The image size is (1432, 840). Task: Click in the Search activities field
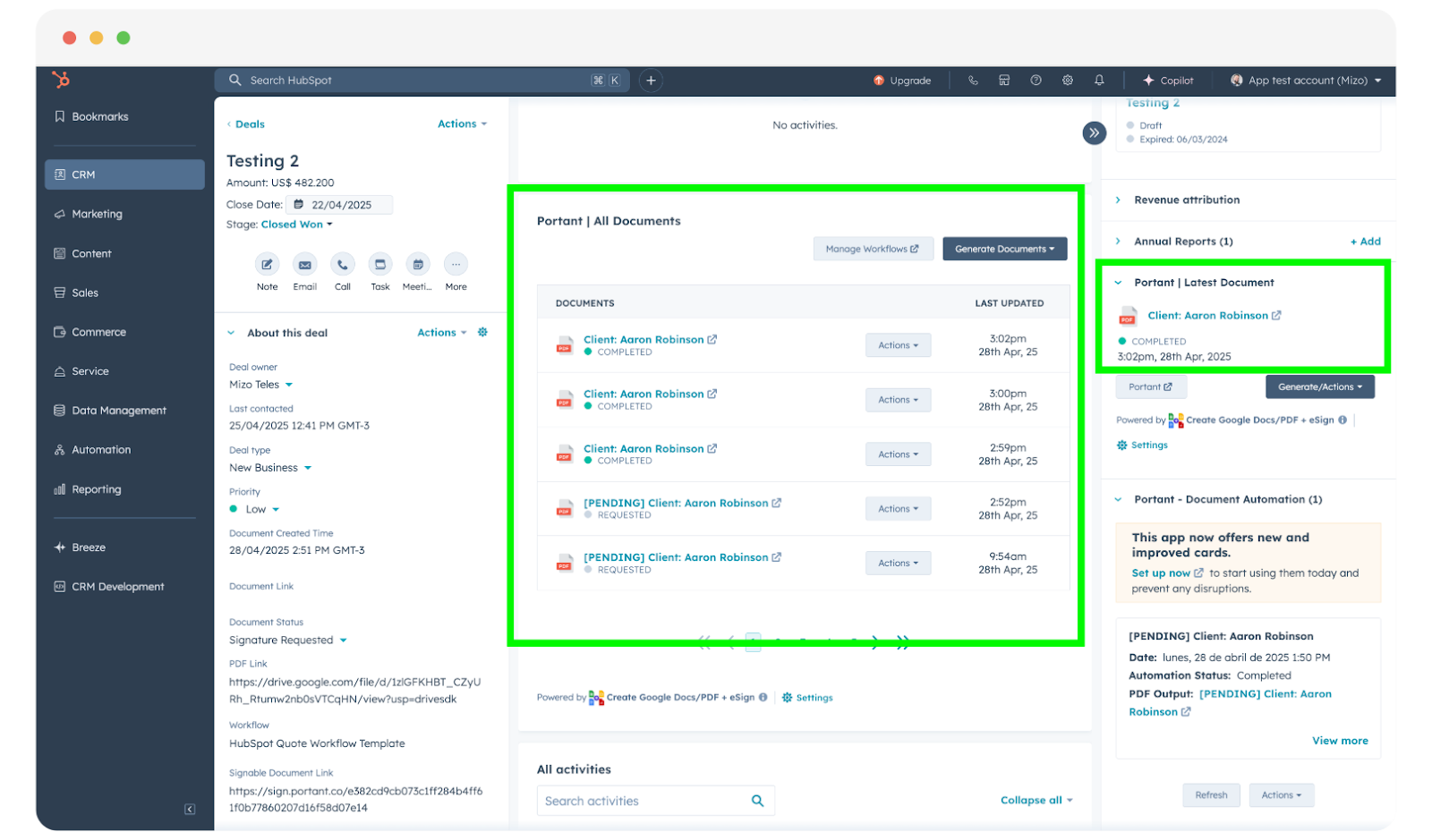(655, 801)
